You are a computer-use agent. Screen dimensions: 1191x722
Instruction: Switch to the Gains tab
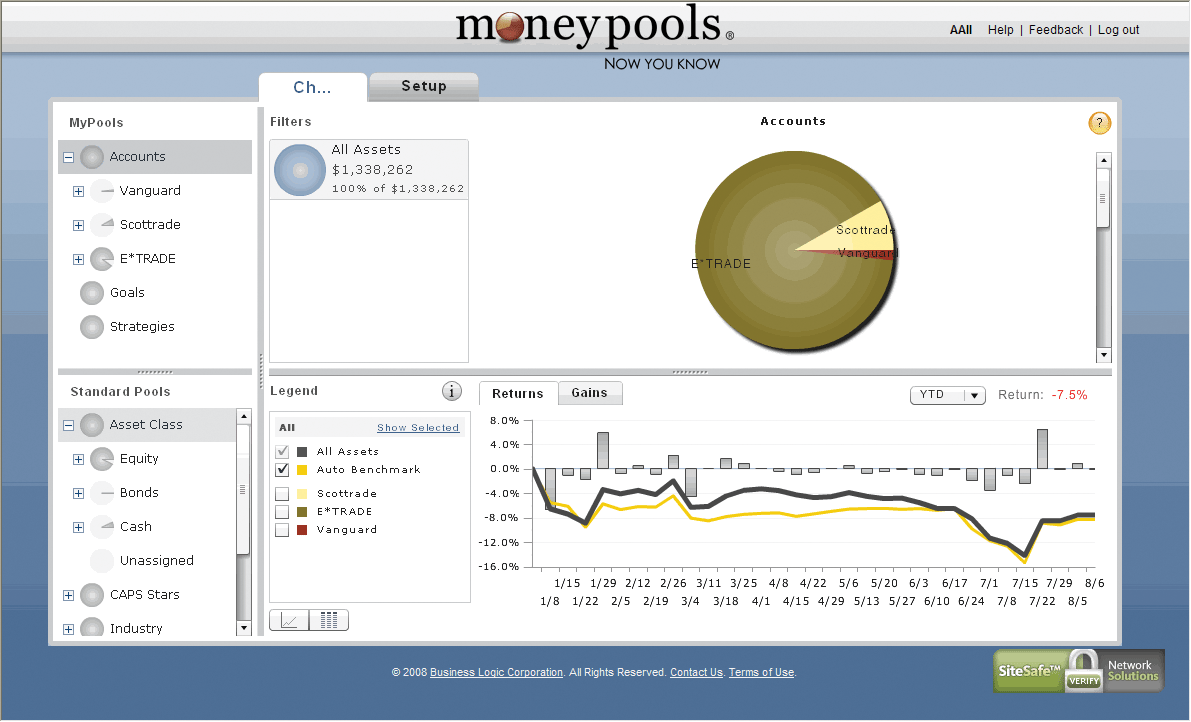(x=589, y=393)
